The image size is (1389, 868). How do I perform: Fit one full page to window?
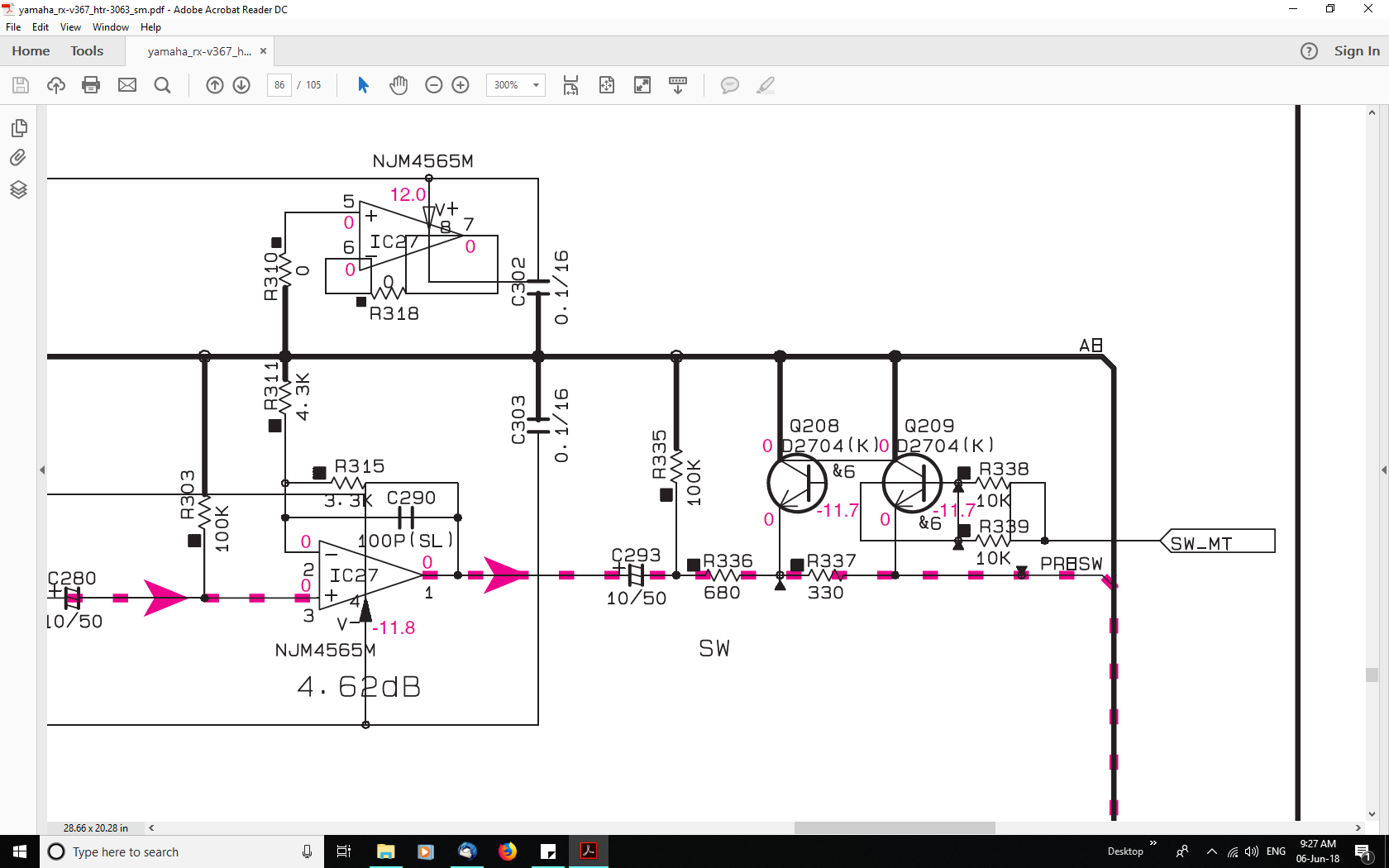coord(607,85)
